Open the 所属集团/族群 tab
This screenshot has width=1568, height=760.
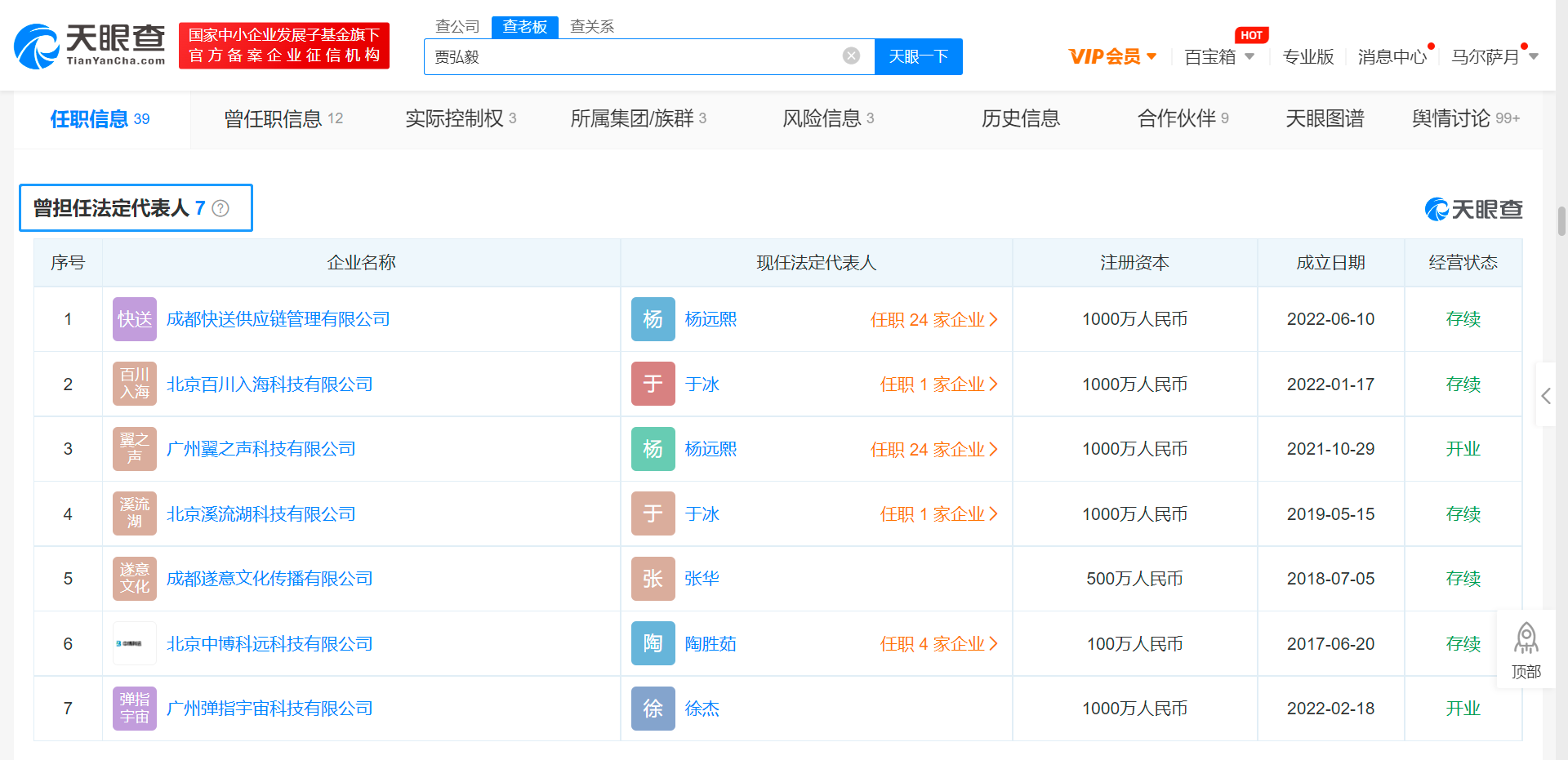(638, 118)
